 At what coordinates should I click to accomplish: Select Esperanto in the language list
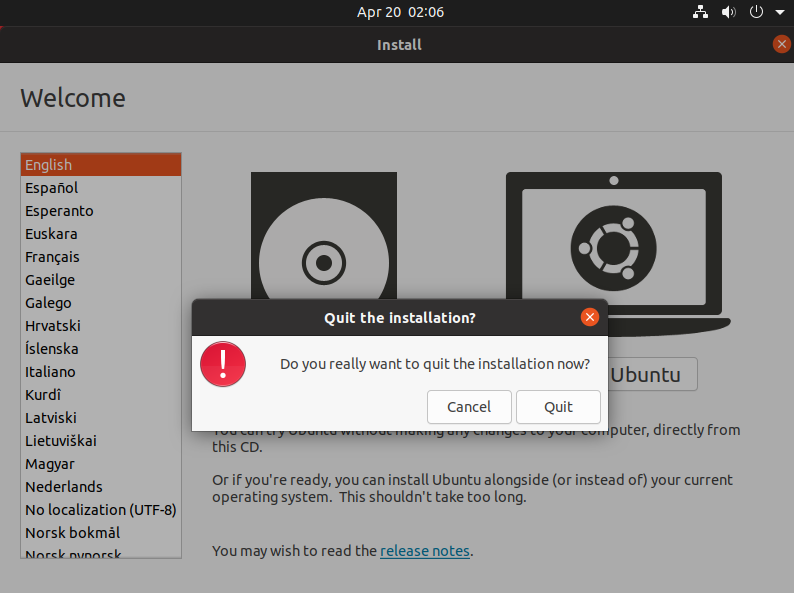(101, 211)
